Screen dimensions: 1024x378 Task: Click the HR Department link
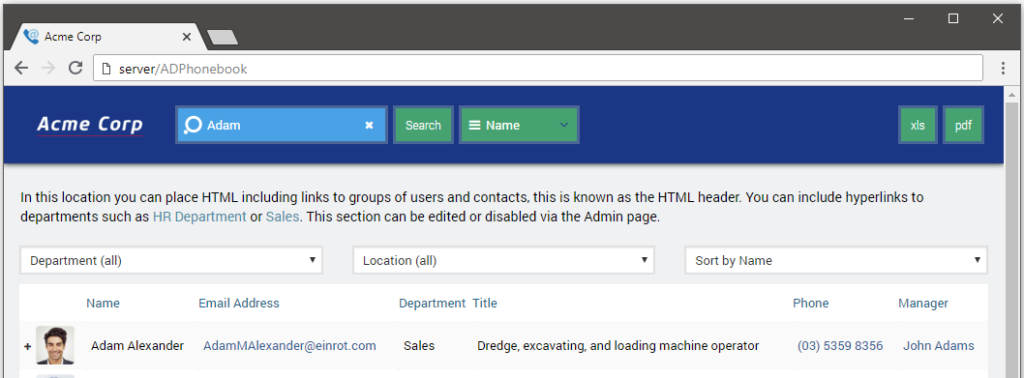(x=199, y=217)
